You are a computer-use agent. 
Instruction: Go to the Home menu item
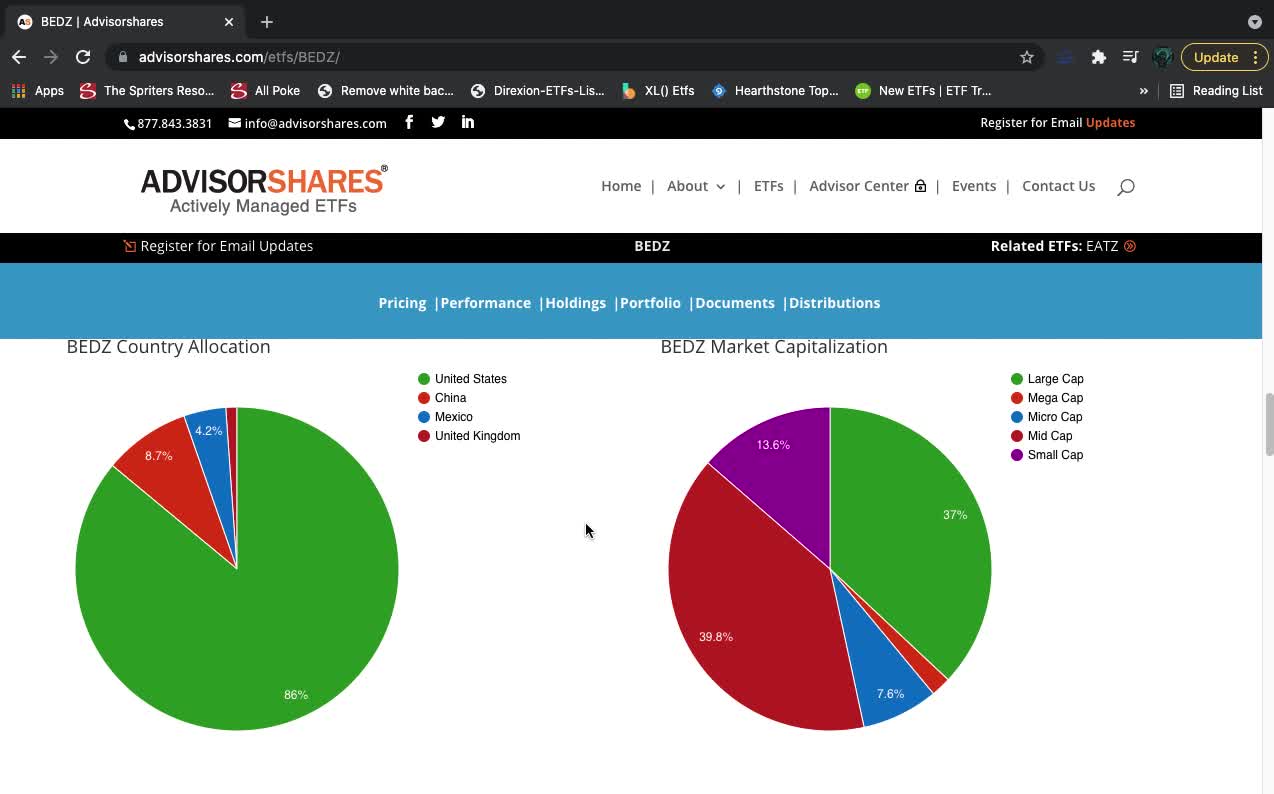[621, 186]
